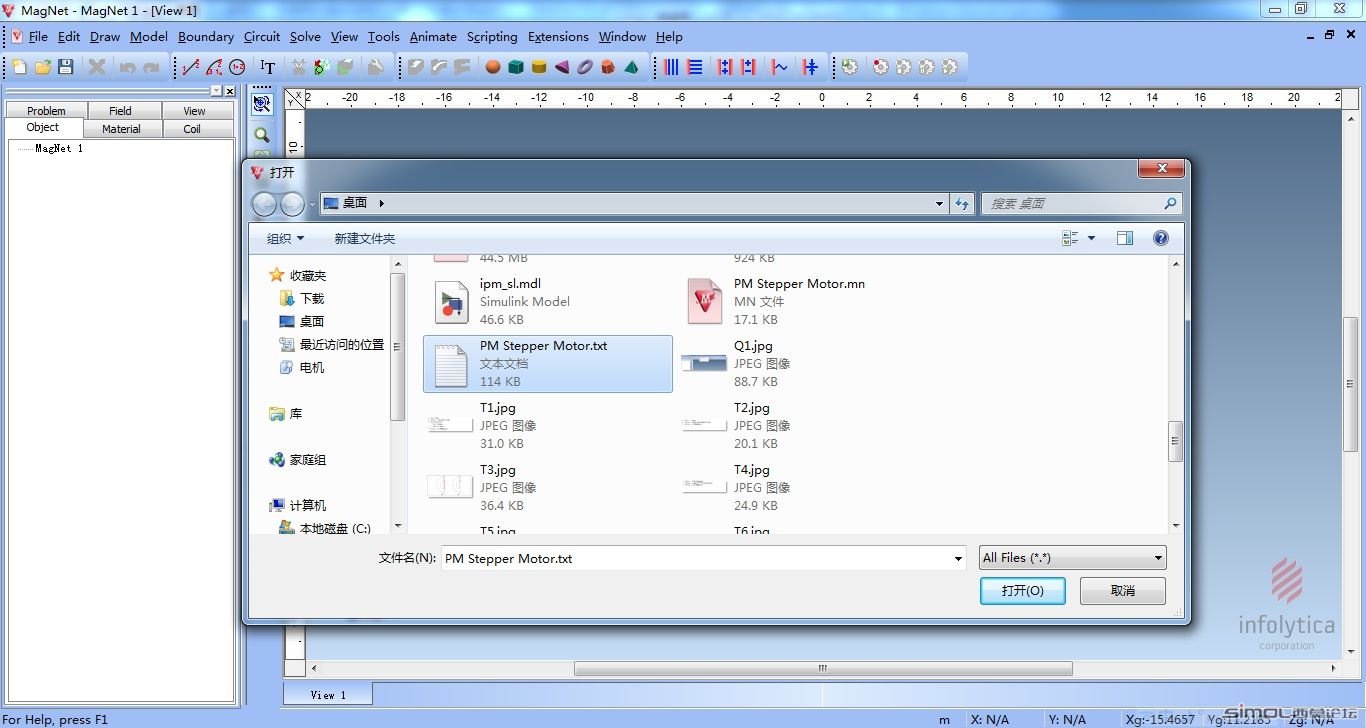Select the Add Line drawing tool
The width and height of the screenshot is (1366, 728).
[191, 67]
